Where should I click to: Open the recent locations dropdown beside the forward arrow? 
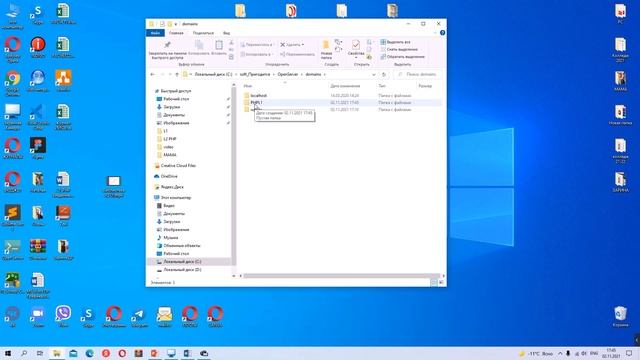[x=170, y=74]
